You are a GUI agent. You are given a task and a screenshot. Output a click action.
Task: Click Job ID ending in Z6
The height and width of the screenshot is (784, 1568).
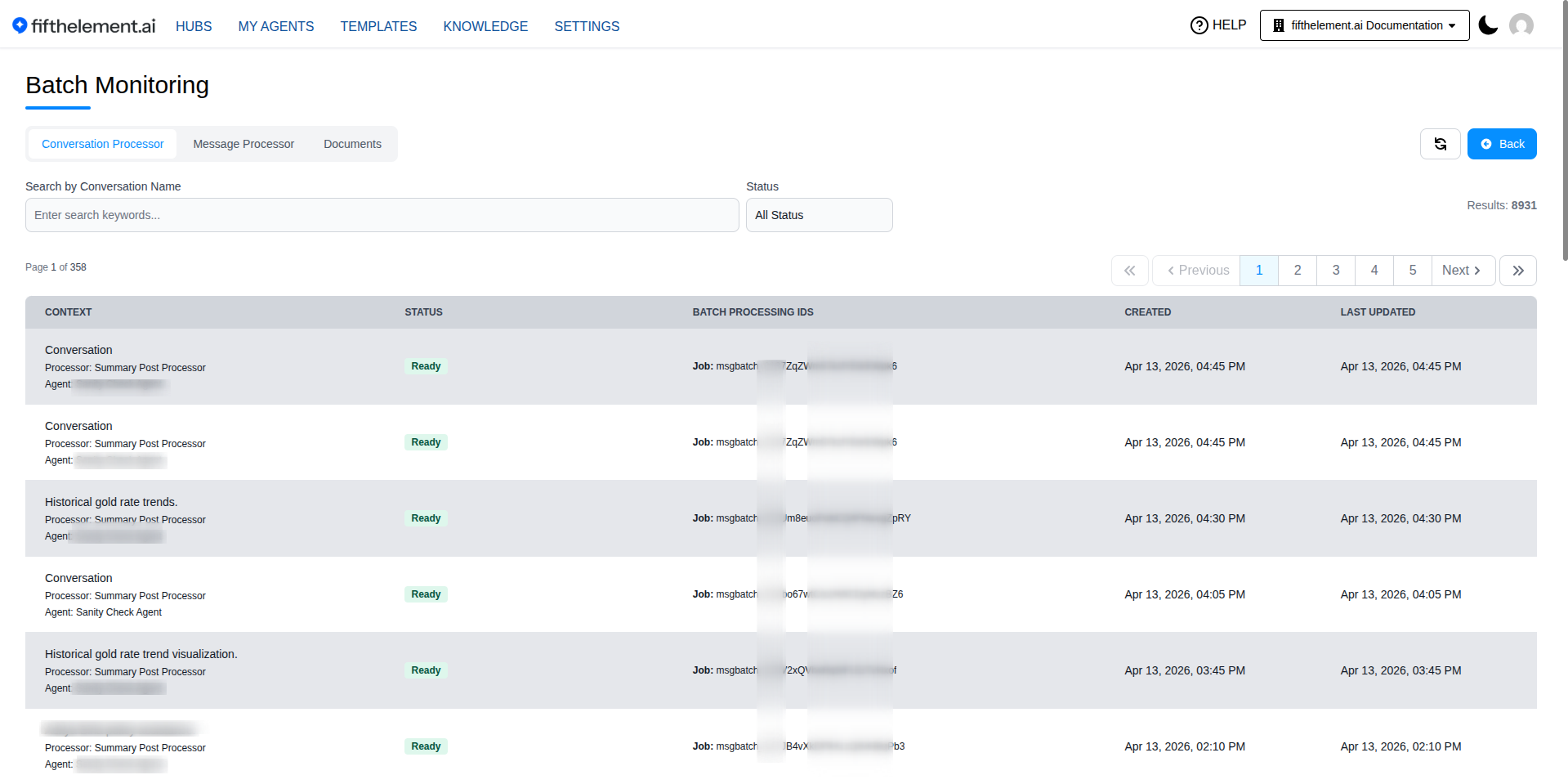pos(797,594)
